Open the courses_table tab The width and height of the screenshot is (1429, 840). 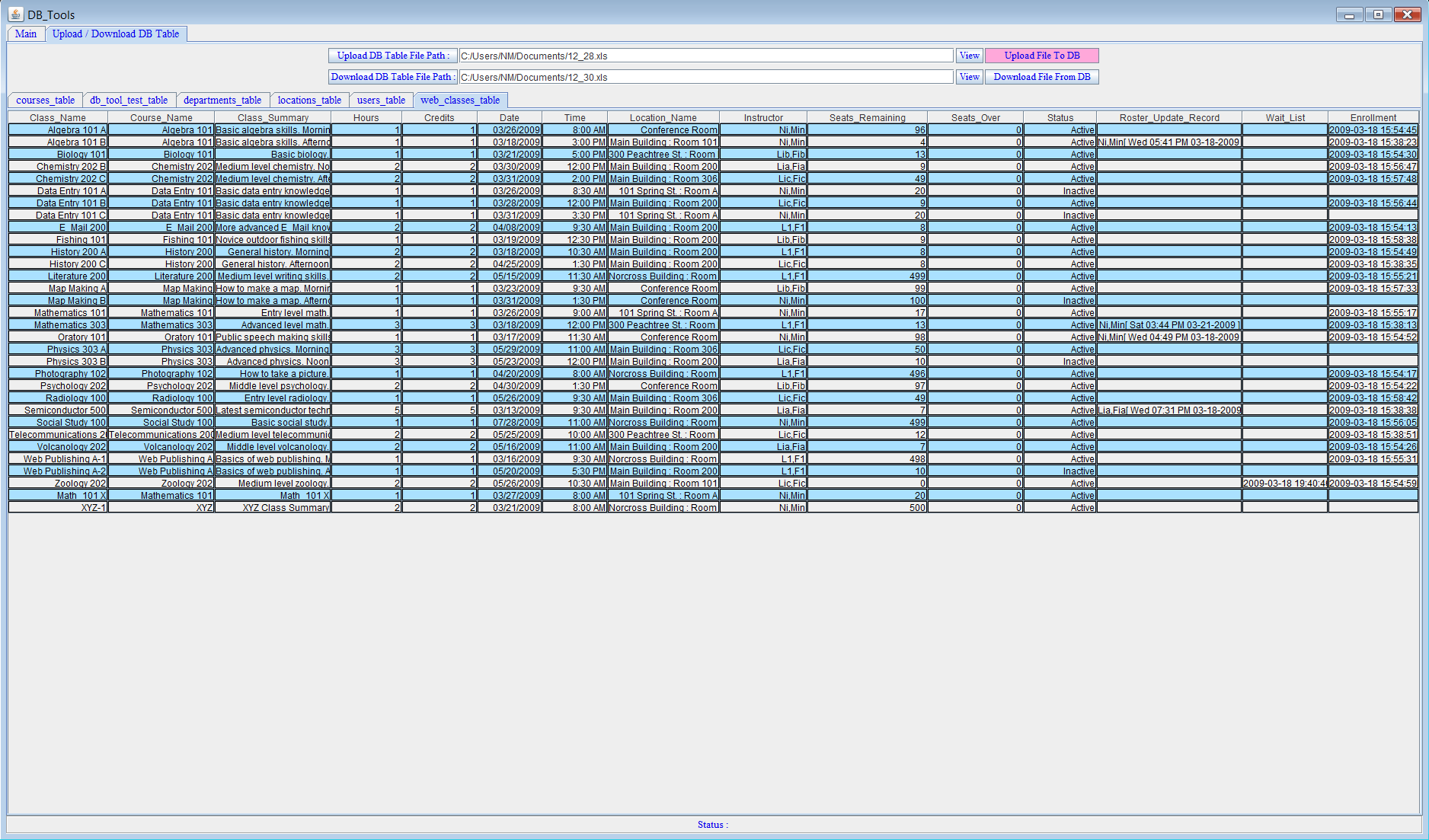(x=45, y=100)
